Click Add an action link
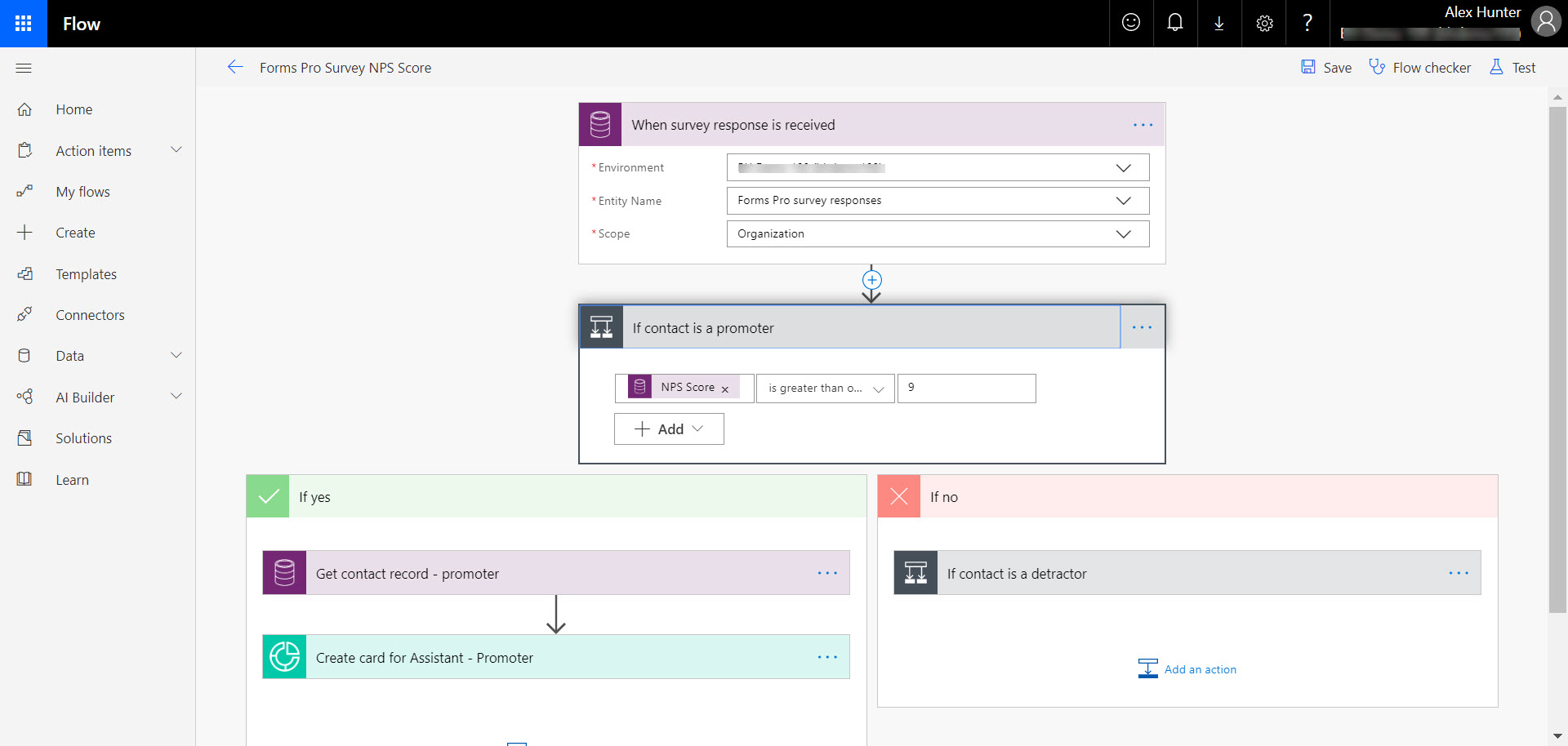The width and height of the screenshot is (1568, 746). click(1200, 669)
